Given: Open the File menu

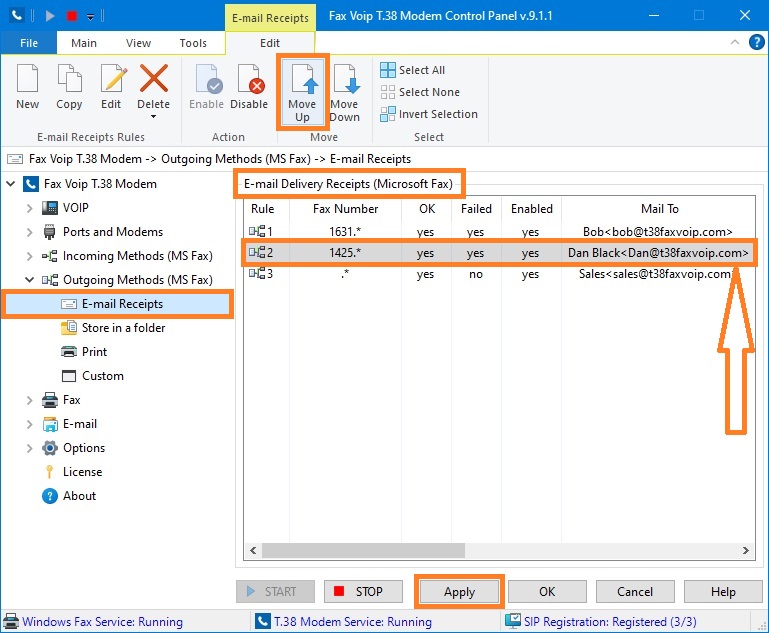Looking at the screenshot, I should (x=29, y=43).
